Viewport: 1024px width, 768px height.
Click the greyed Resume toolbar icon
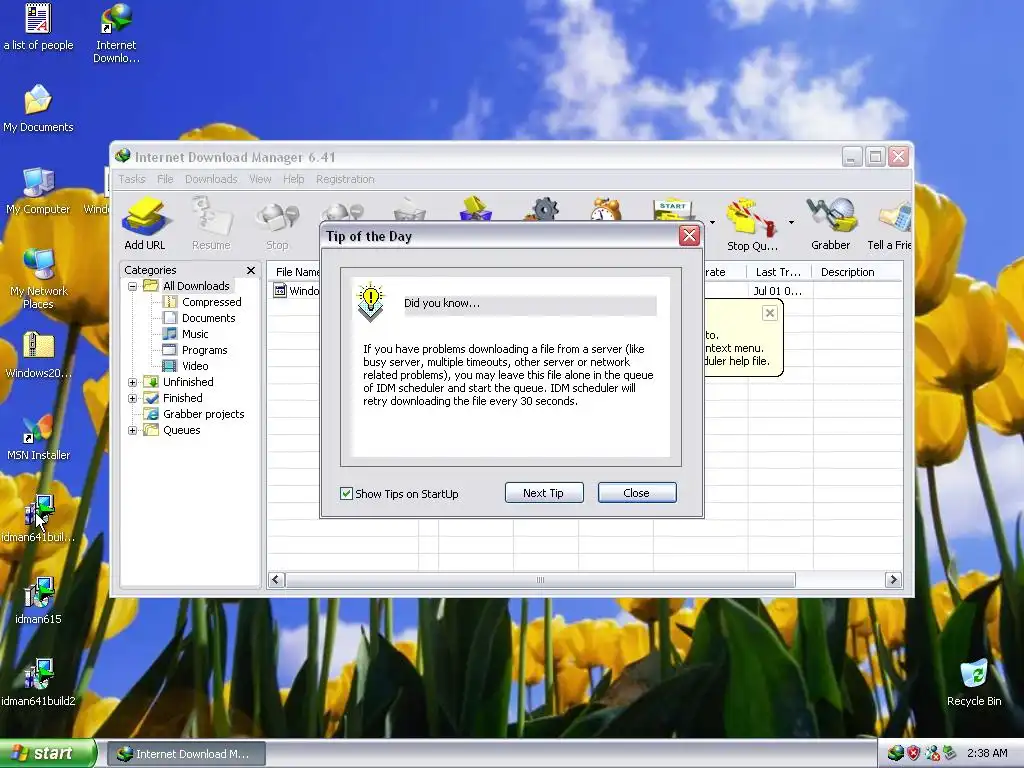point(211,224)
